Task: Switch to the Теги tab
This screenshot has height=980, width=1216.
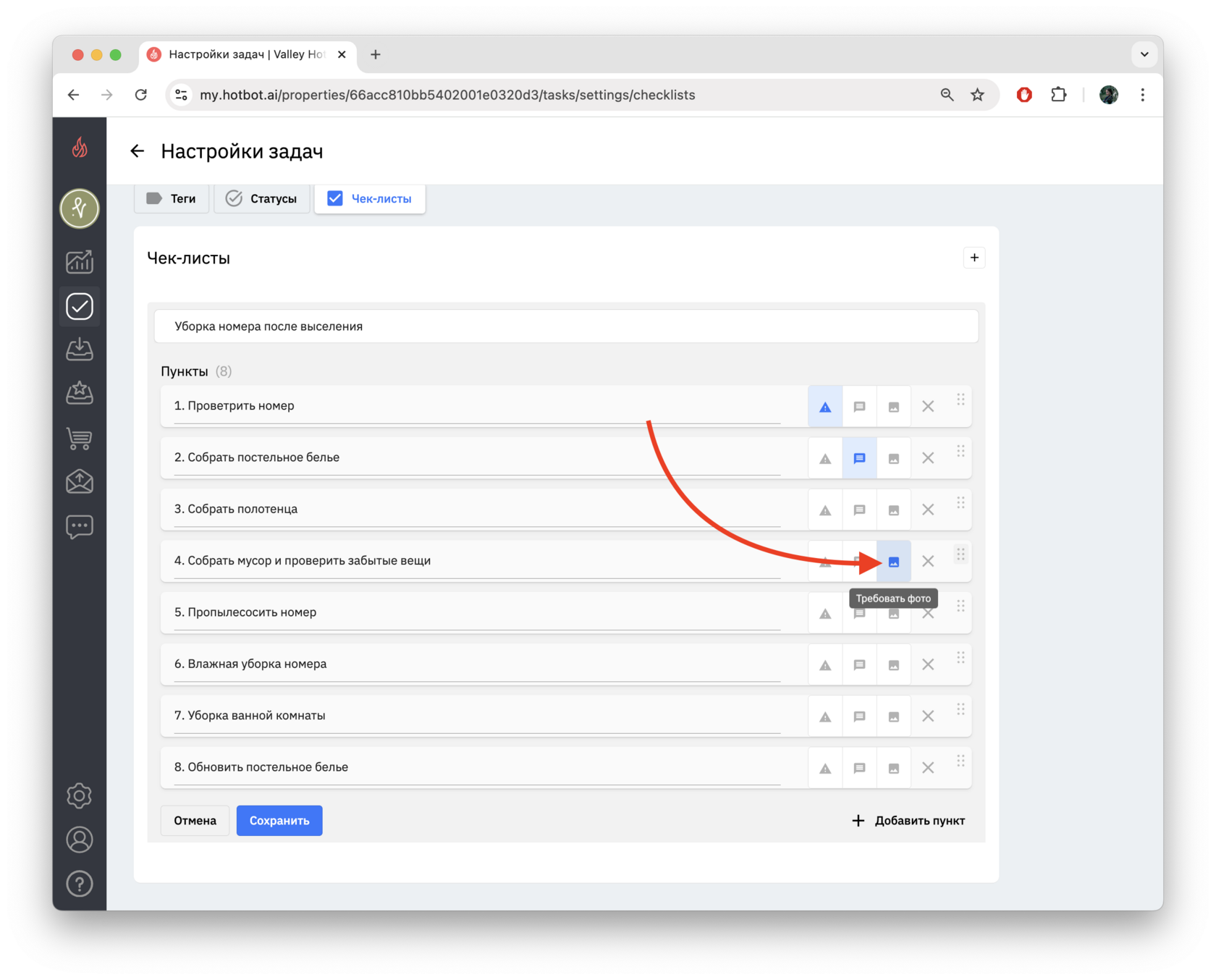Action: pos(172,198)
